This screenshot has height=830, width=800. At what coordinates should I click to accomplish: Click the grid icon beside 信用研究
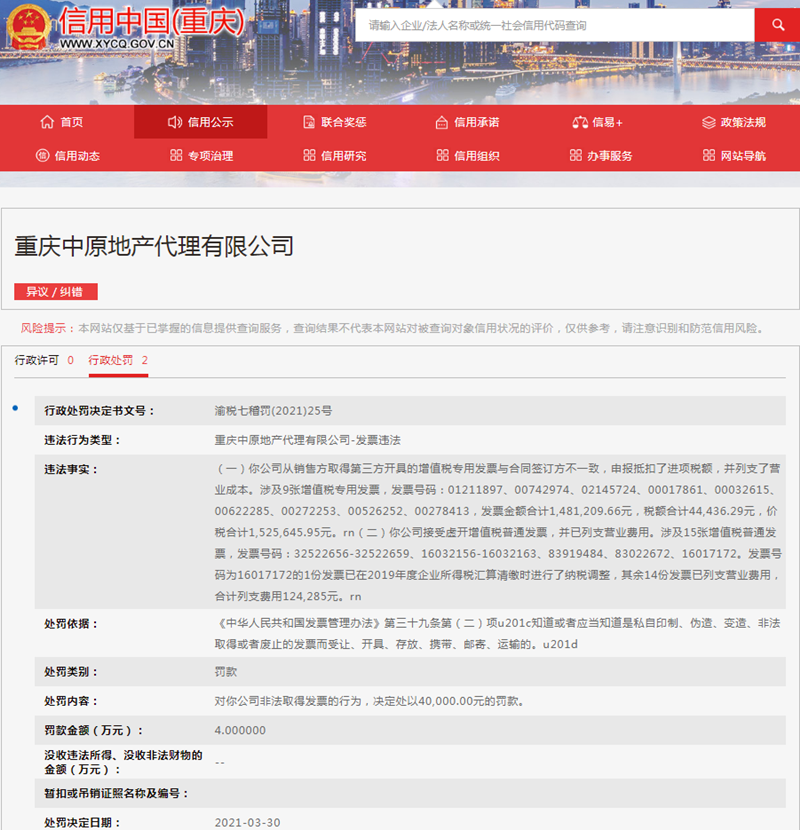[x=309, y=155]
